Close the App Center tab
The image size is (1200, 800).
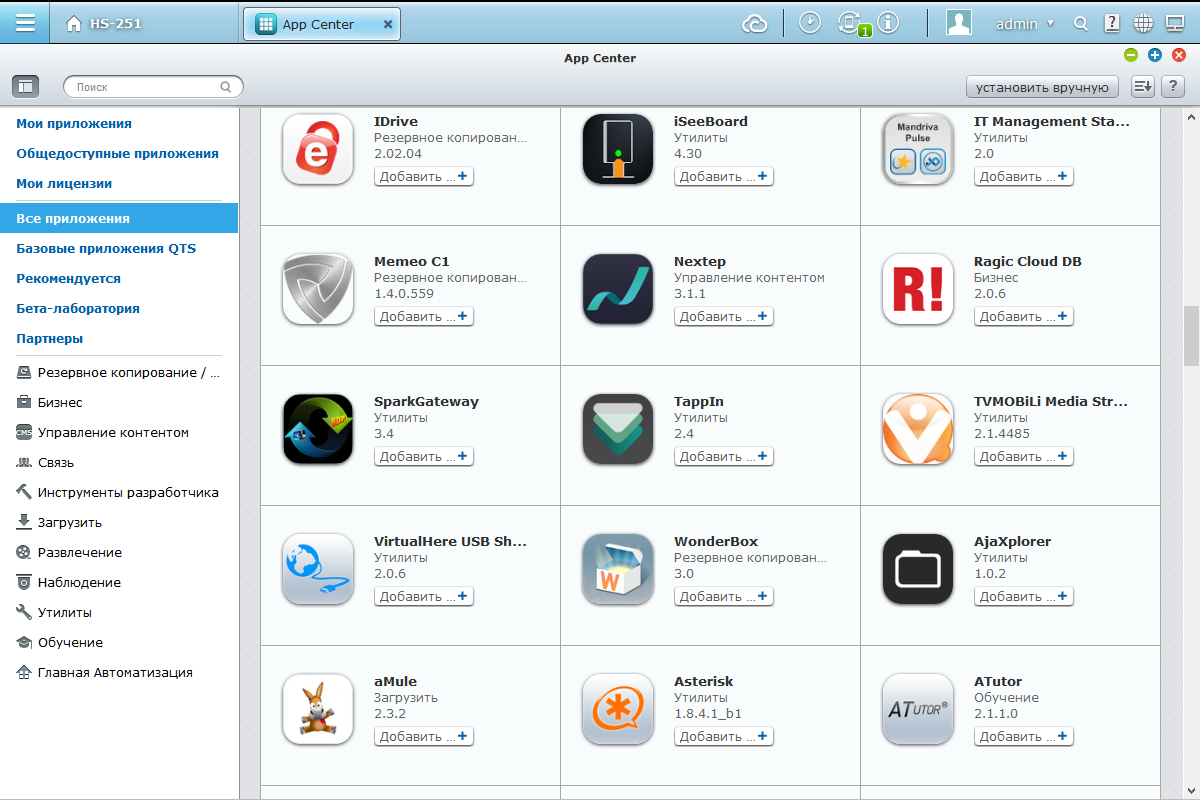point(388,24)
